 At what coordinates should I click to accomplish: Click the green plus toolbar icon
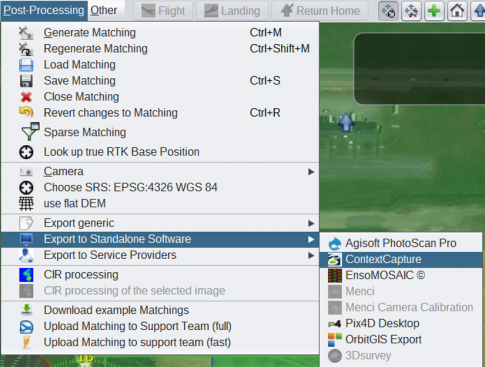(x=434, y=11)
